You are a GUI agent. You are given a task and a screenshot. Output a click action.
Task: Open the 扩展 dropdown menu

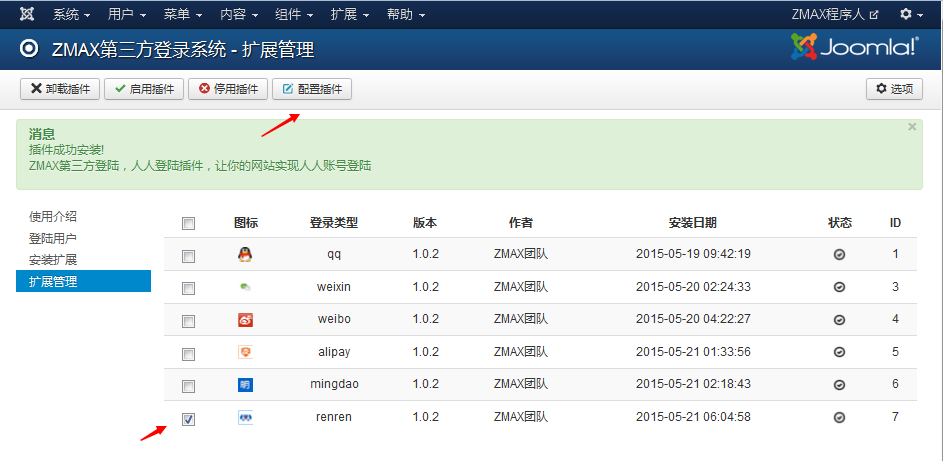pos(349,14)
